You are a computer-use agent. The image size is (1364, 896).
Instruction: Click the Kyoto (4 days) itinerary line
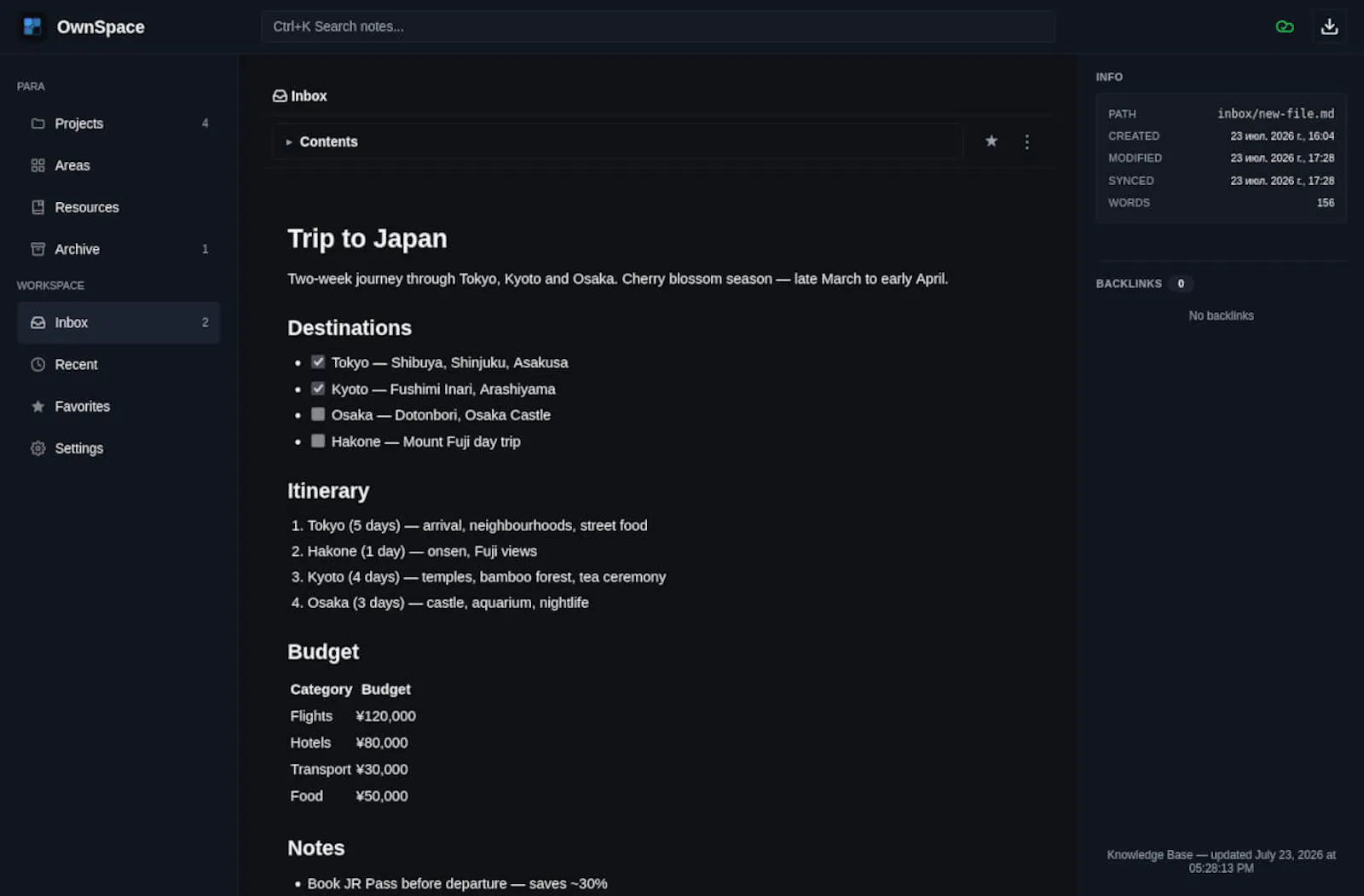coord(486,576)
